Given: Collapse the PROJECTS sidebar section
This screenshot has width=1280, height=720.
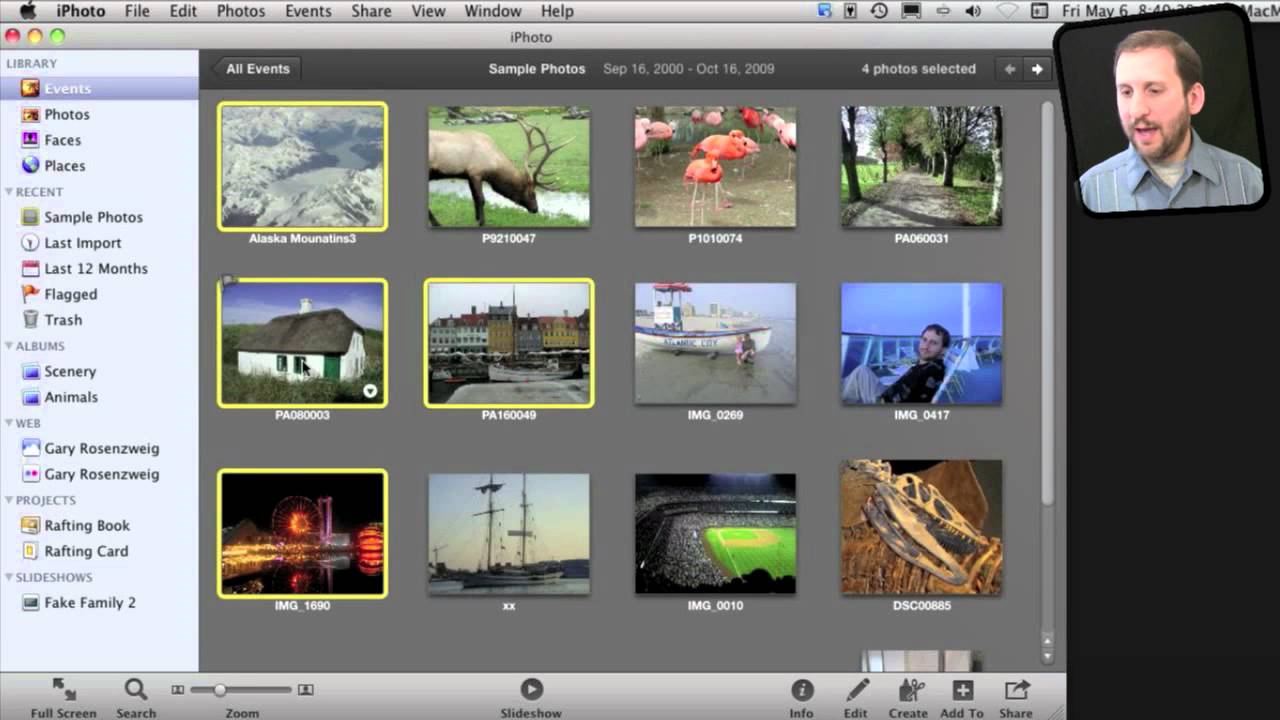Looking at the screenshot, I should click(x=9, y=500).
